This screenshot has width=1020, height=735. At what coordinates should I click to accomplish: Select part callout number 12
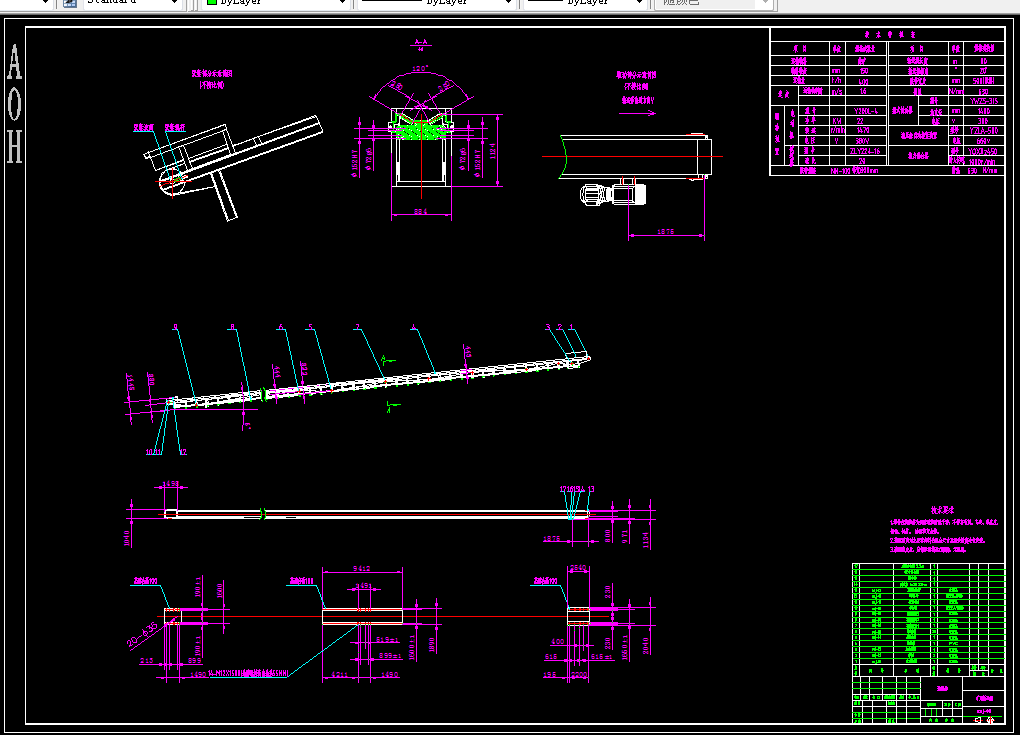[x=183, y=452]
